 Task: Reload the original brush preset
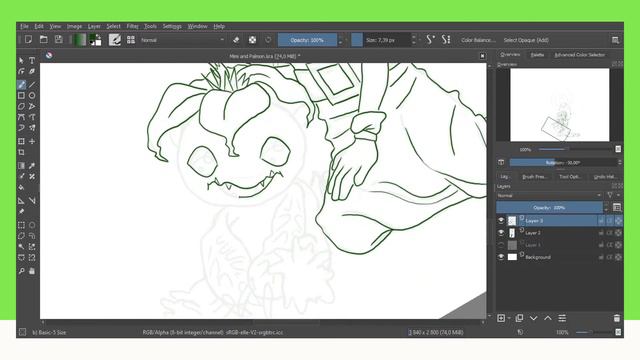click(x=268, y=40)
